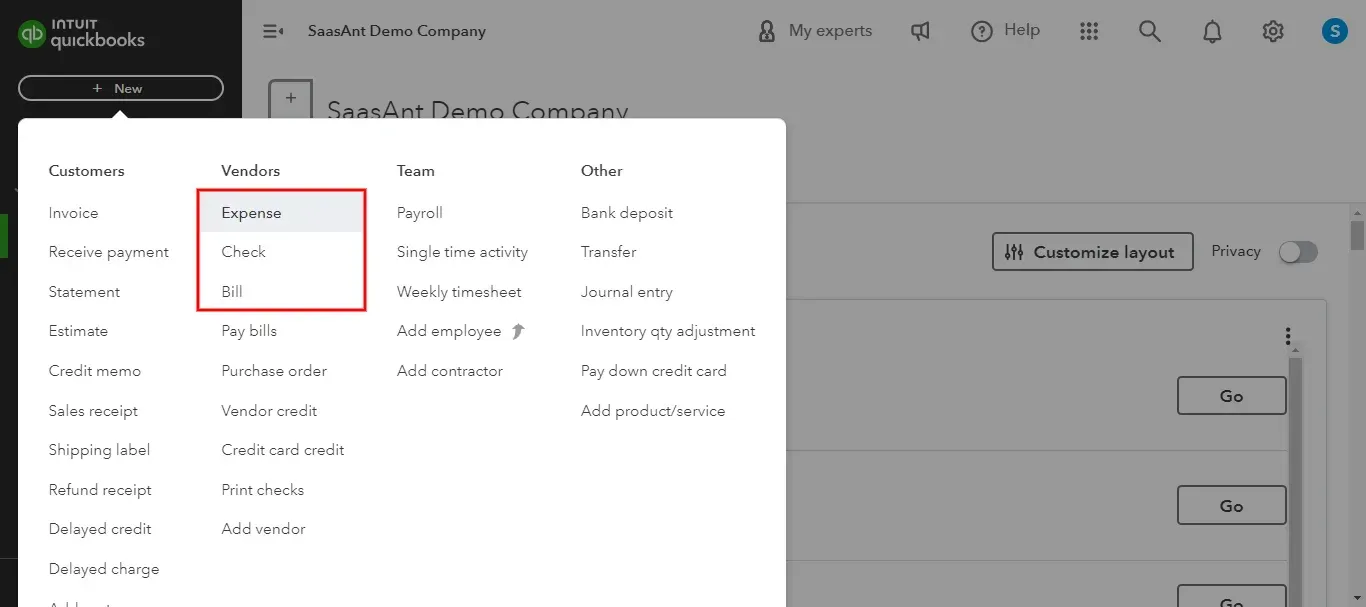Viewport: 1366px width, 607px height.
Task: Select Delayed charge
Action: point(104,569)
